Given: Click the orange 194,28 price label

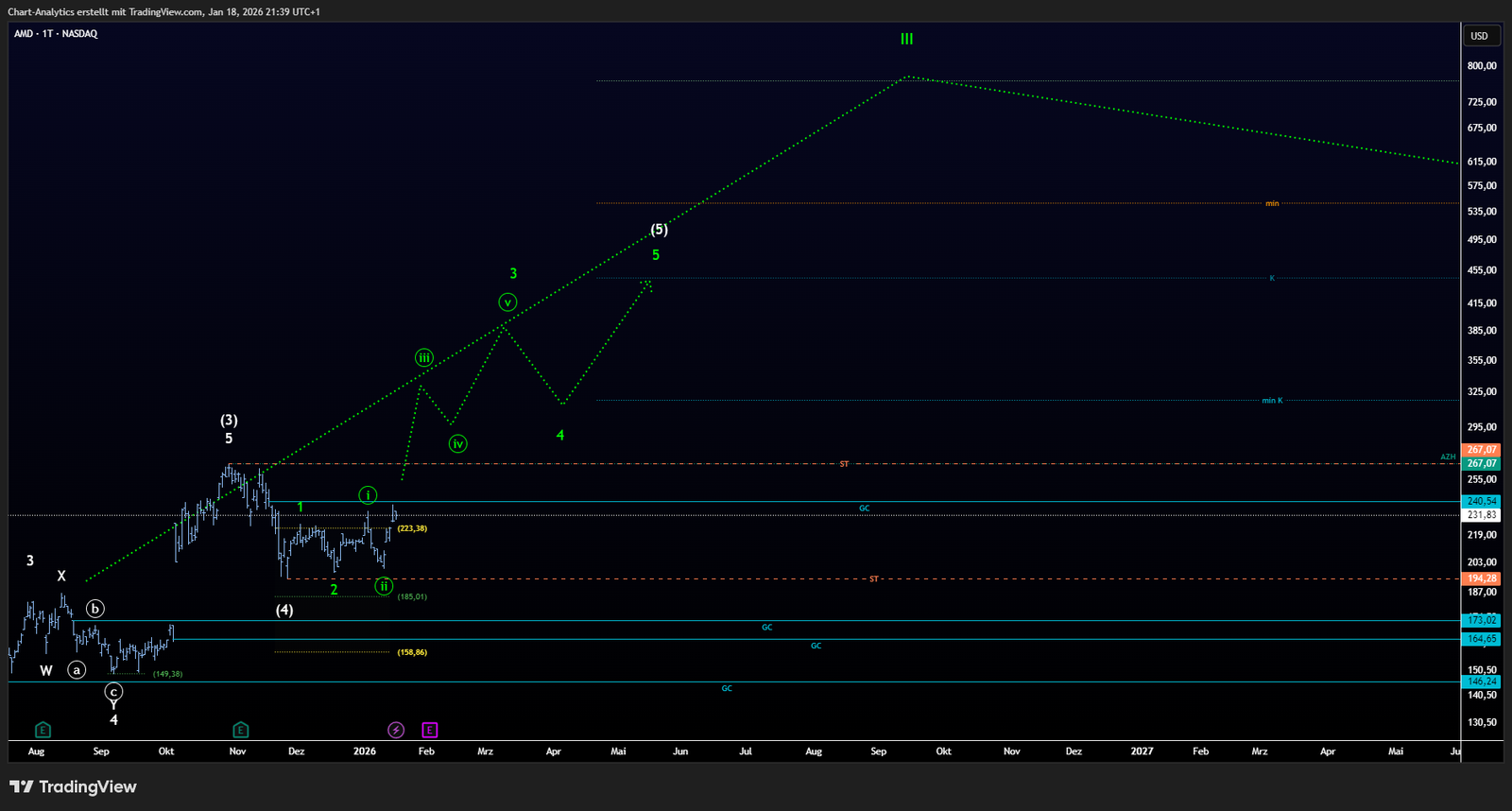Looking at the screenshot, I should 1481,578.
